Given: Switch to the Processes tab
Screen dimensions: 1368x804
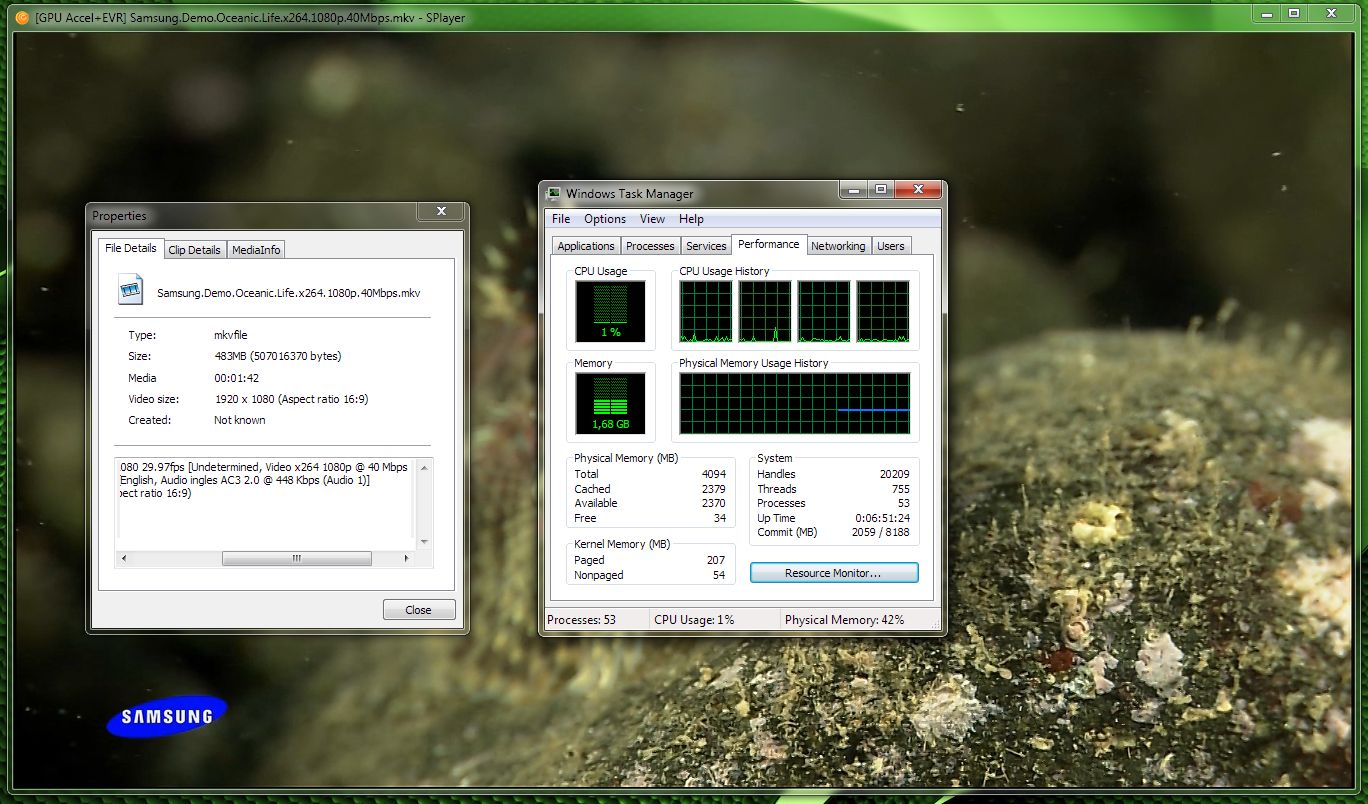Looking at the screenshot, I should click(x=650, y=246).
